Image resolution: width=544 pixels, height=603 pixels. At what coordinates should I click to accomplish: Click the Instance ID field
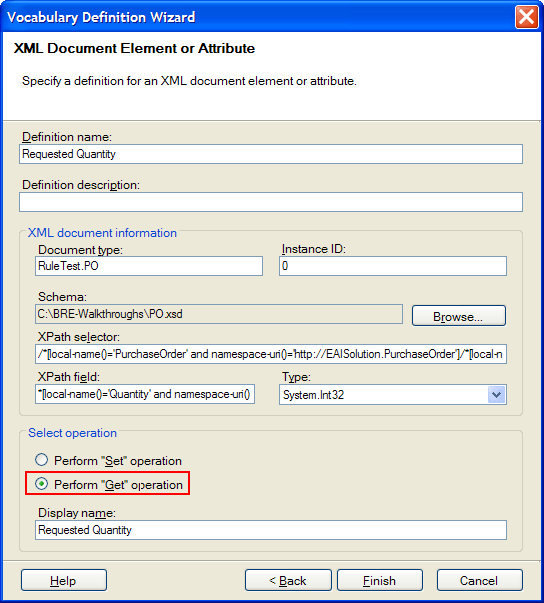pos(393,266)
